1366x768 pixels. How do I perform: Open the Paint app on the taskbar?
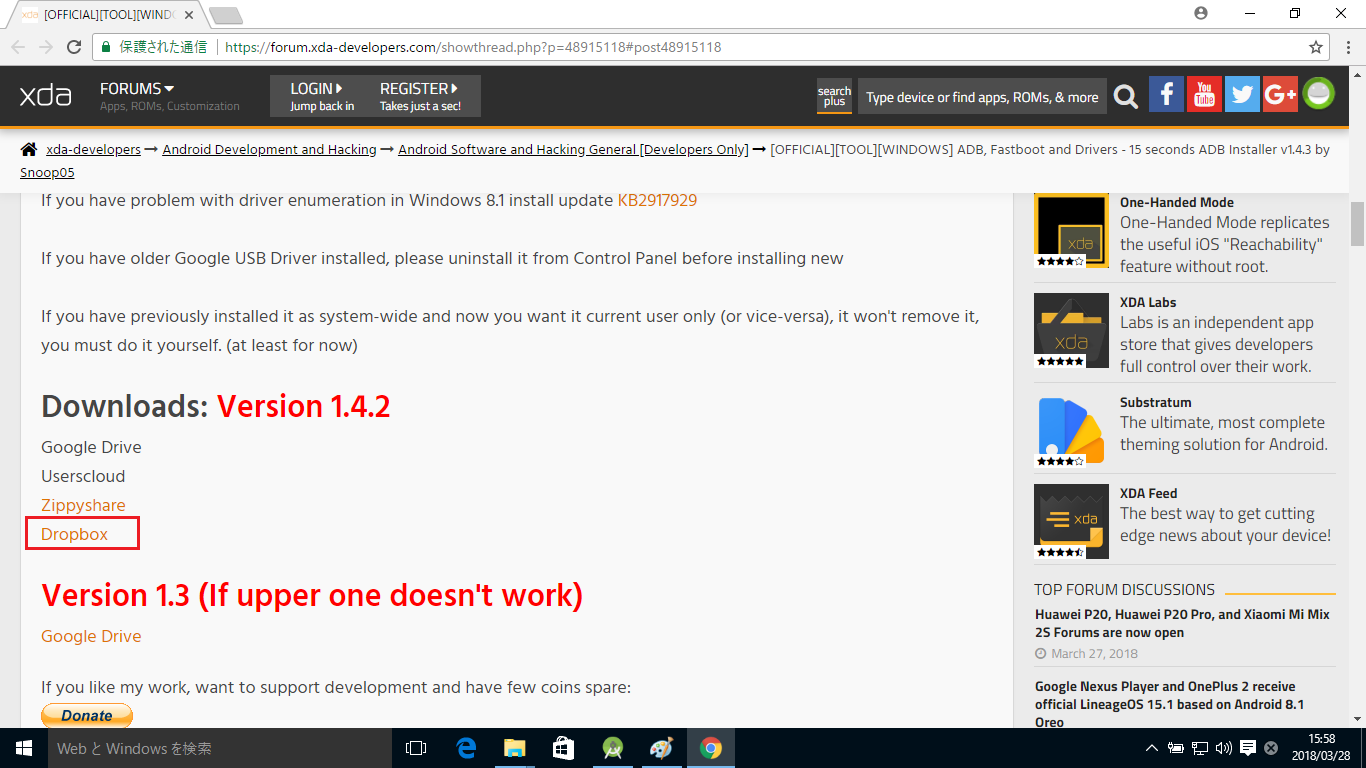(662, 748)
